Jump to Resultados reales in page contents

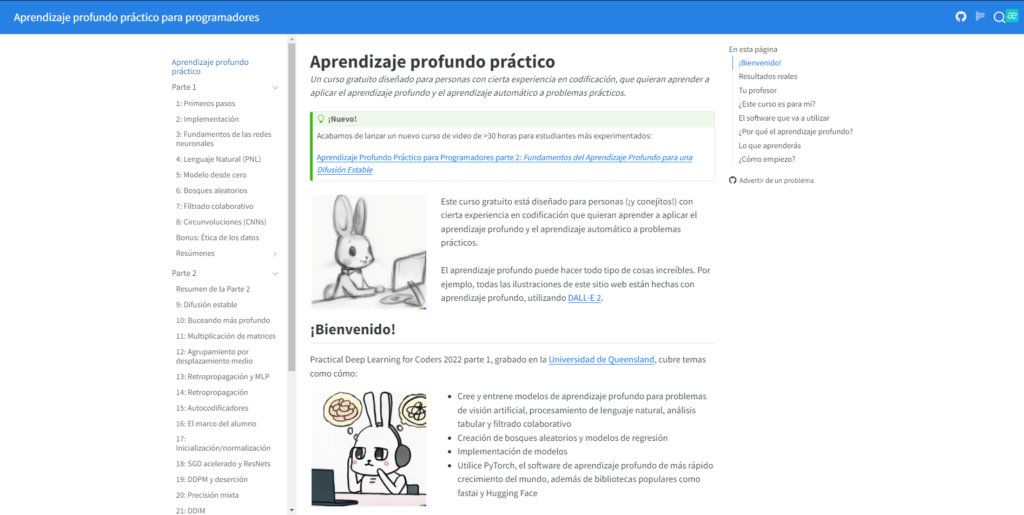767,76
